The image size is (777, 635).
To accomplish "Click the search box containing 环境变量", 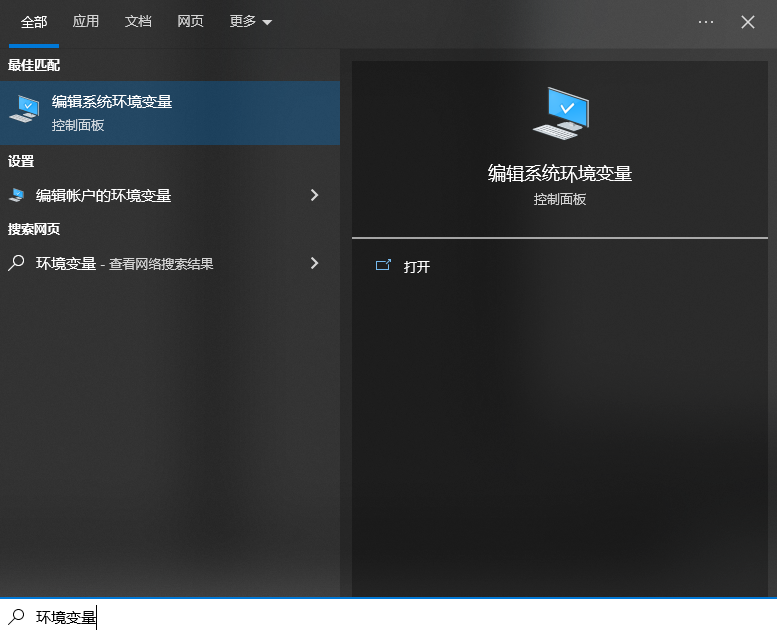I will coord(388,617).
